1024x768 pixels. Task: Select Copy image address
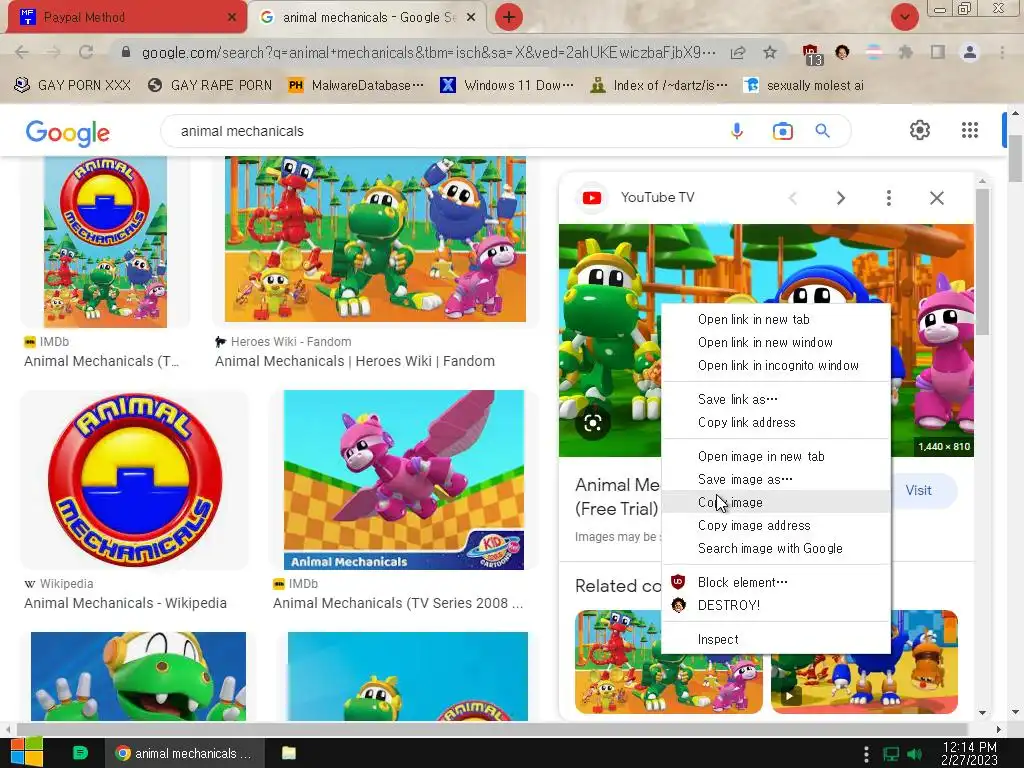tap(776, 526)
